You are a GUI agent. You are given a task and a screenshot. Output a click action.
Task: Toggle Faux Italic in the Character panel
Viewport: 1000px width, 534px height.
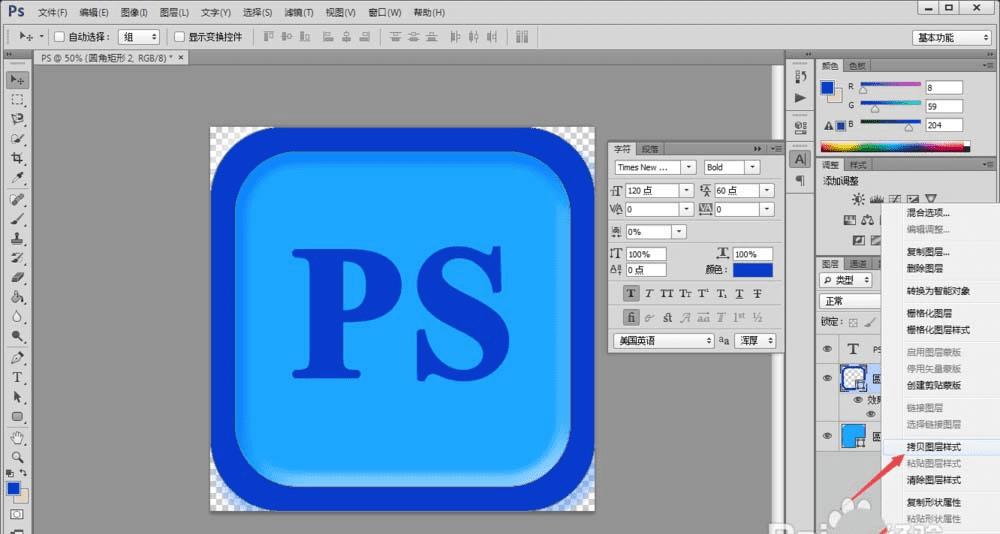tap(649, 293)
